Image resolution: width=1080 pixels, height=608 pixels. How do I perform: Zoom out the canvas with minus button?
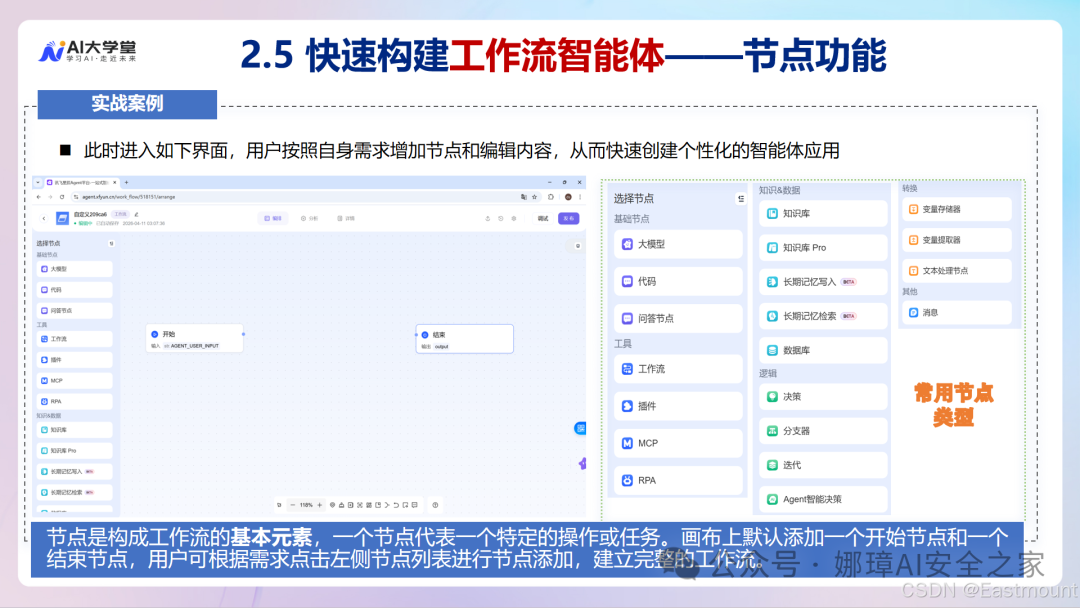[x=293, y=505]
